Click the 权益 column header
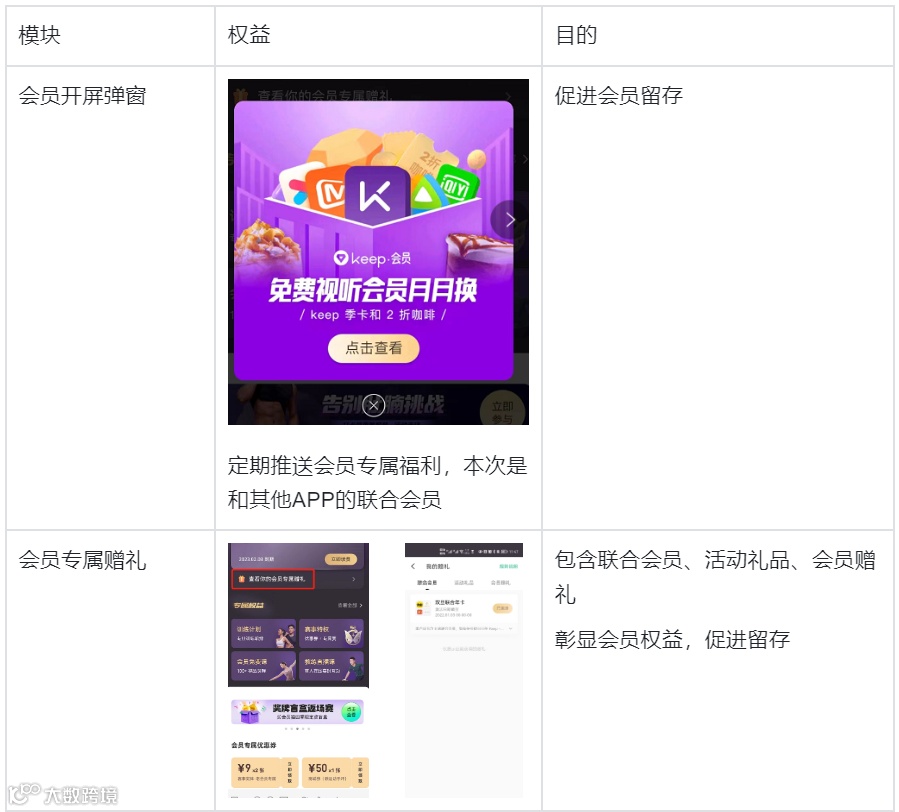Viewport: 899px width, 812px height. [249, 35]
